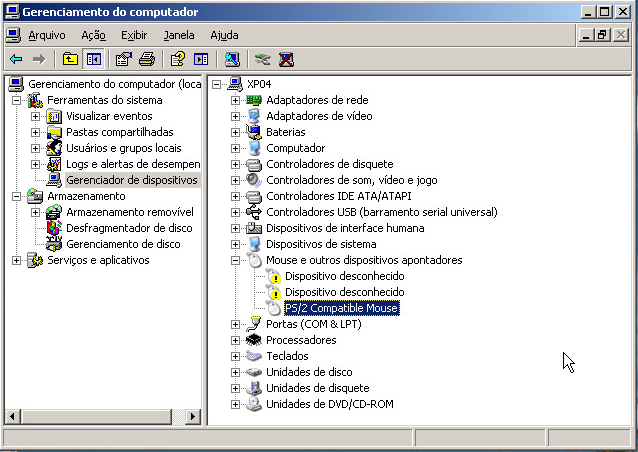Expand Serviços e aplicativos node
The width and height of the screenshot is (638, 452).
(x=16, y=260)
